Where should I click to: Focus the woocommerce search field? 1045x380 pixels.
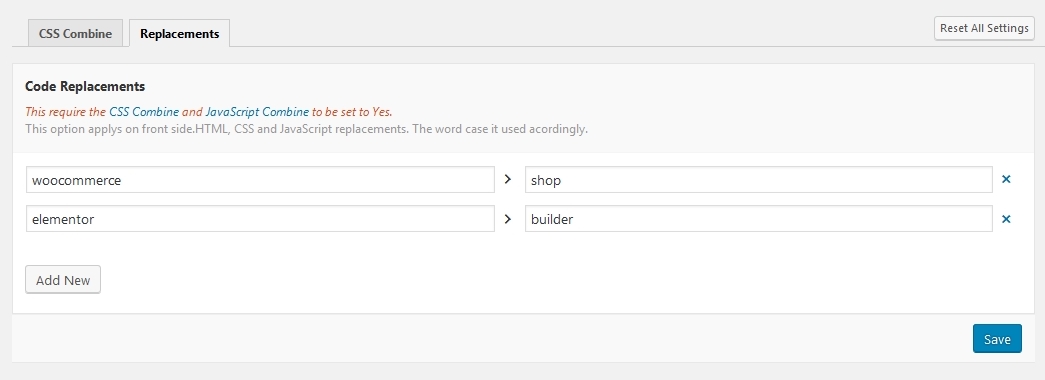(x=260, y=179)
